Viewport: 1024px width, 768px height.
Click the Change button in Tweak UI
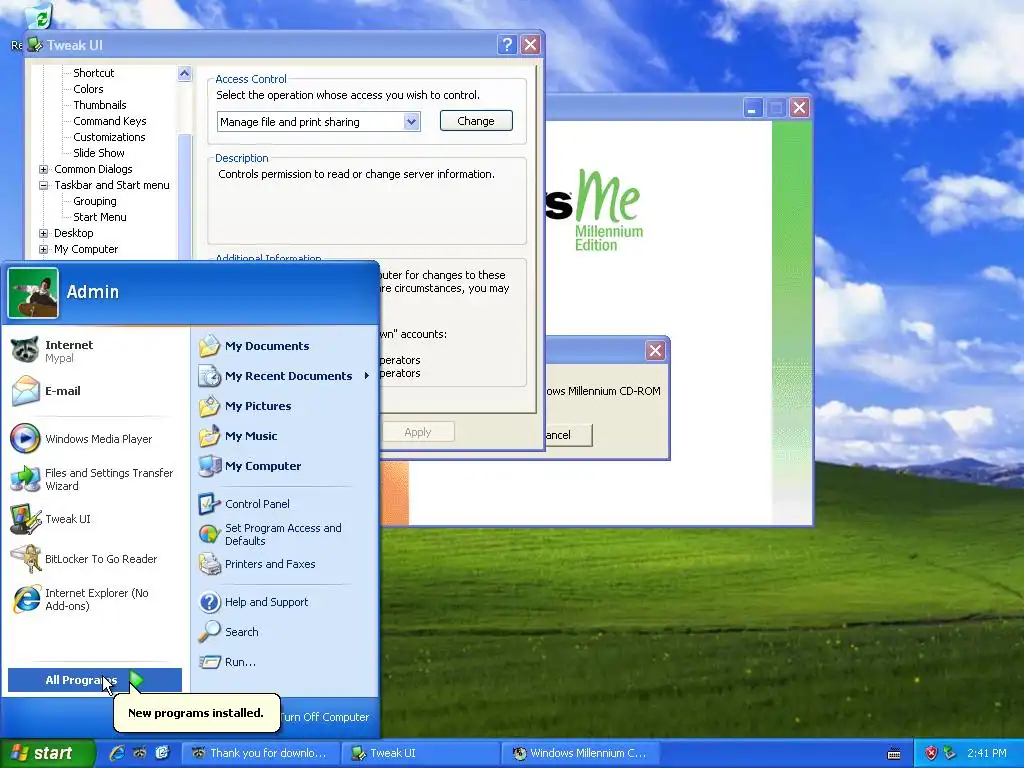click(x=476, y=121)
